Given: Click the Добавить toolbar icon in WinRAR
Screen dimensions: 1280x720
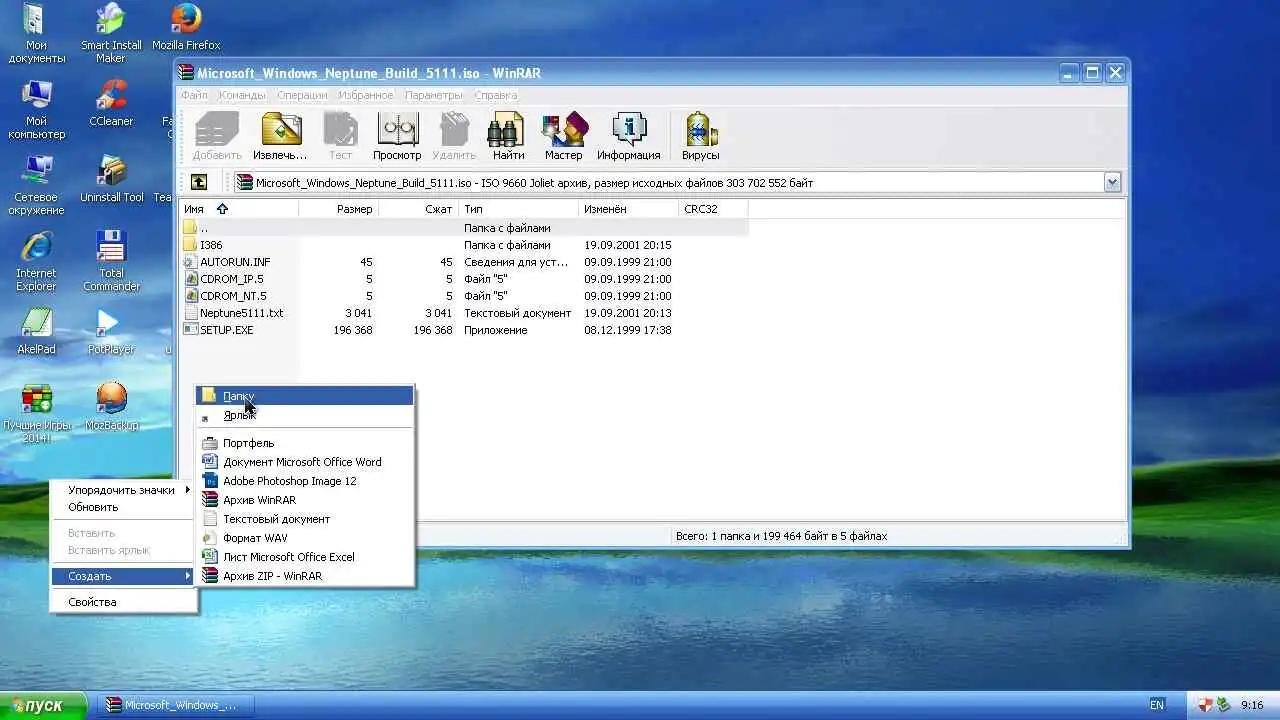Looking at the screenshot, I should pyautogui.click(x=216, y=136).
